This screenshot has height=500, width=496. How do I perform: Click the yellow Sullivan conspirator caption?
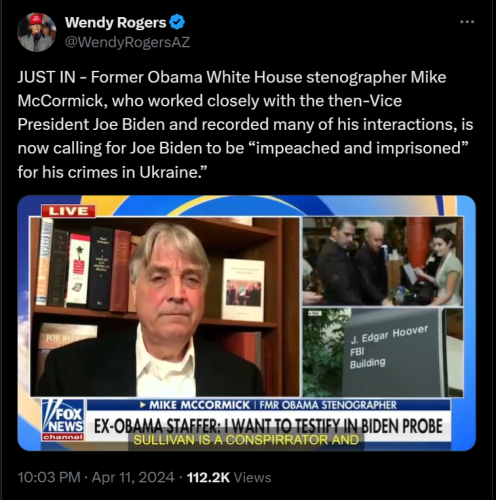pos(246,440)
